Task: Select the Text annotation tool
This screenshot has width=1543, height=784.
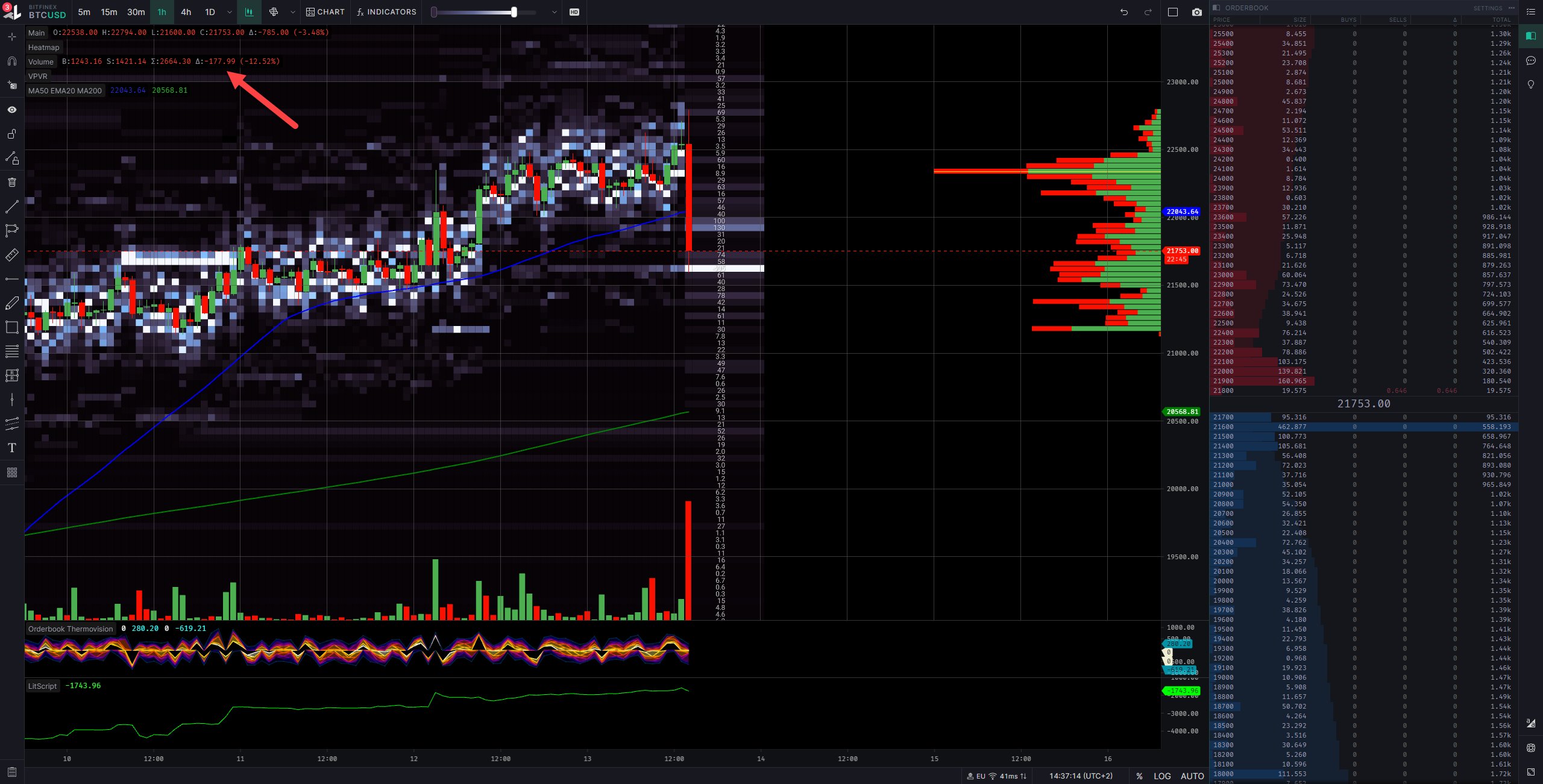Action: [12, 447]
